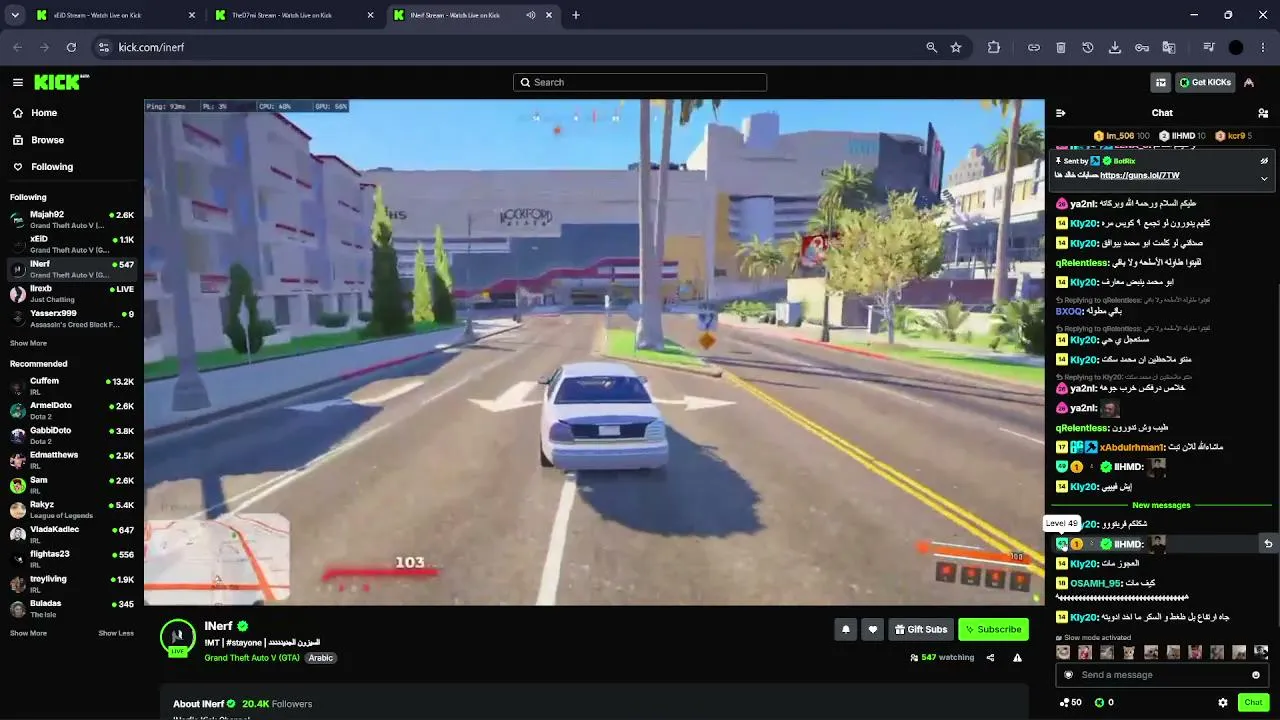The width and height of the screenshot is (1280, 720).
Task: Open VladaKadlec recommended channel
Action: click(x=72, y=534)
